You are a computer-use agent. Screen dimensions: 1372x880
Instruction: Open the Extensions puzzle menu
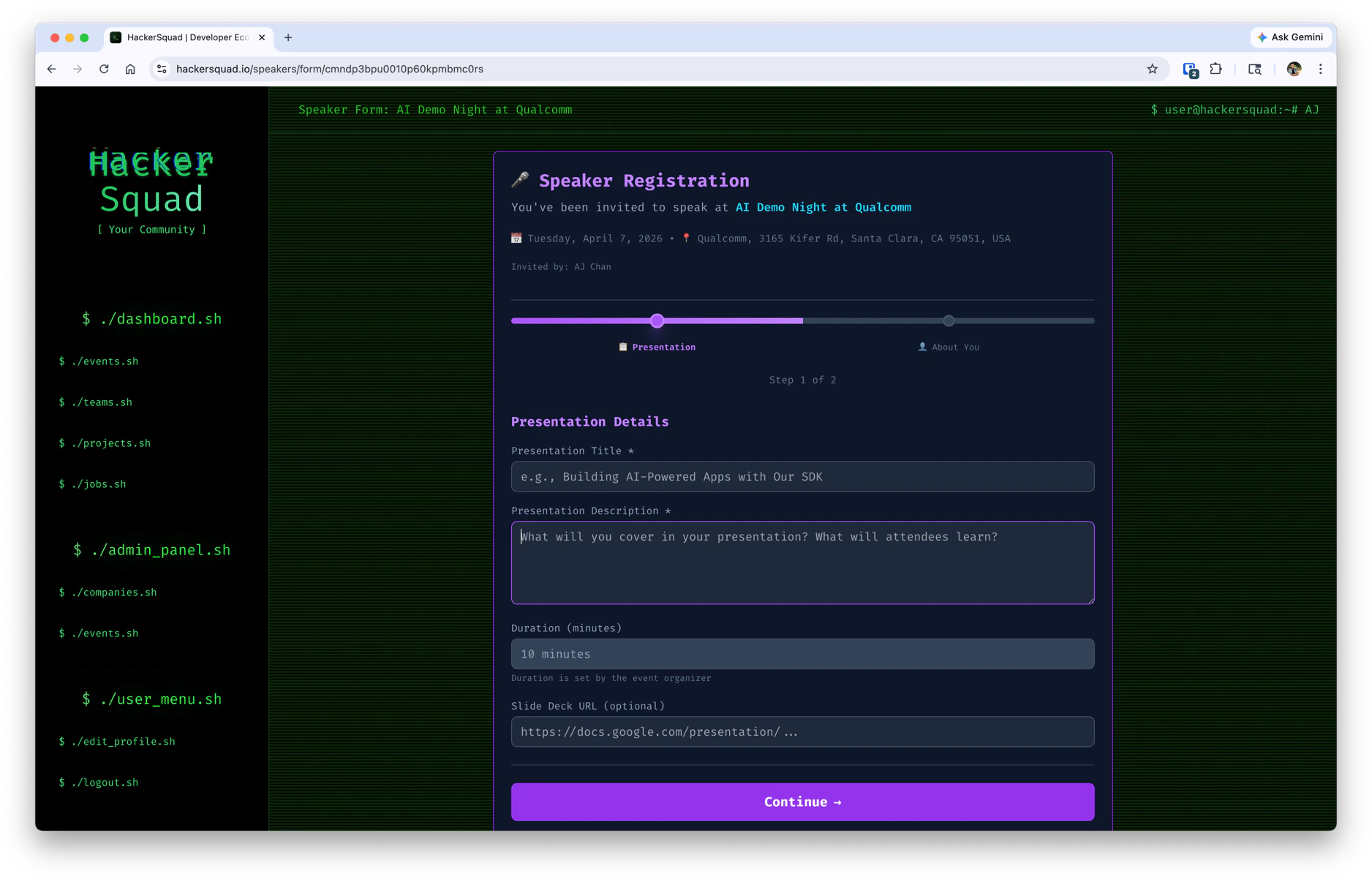[x=1215, y=69]
